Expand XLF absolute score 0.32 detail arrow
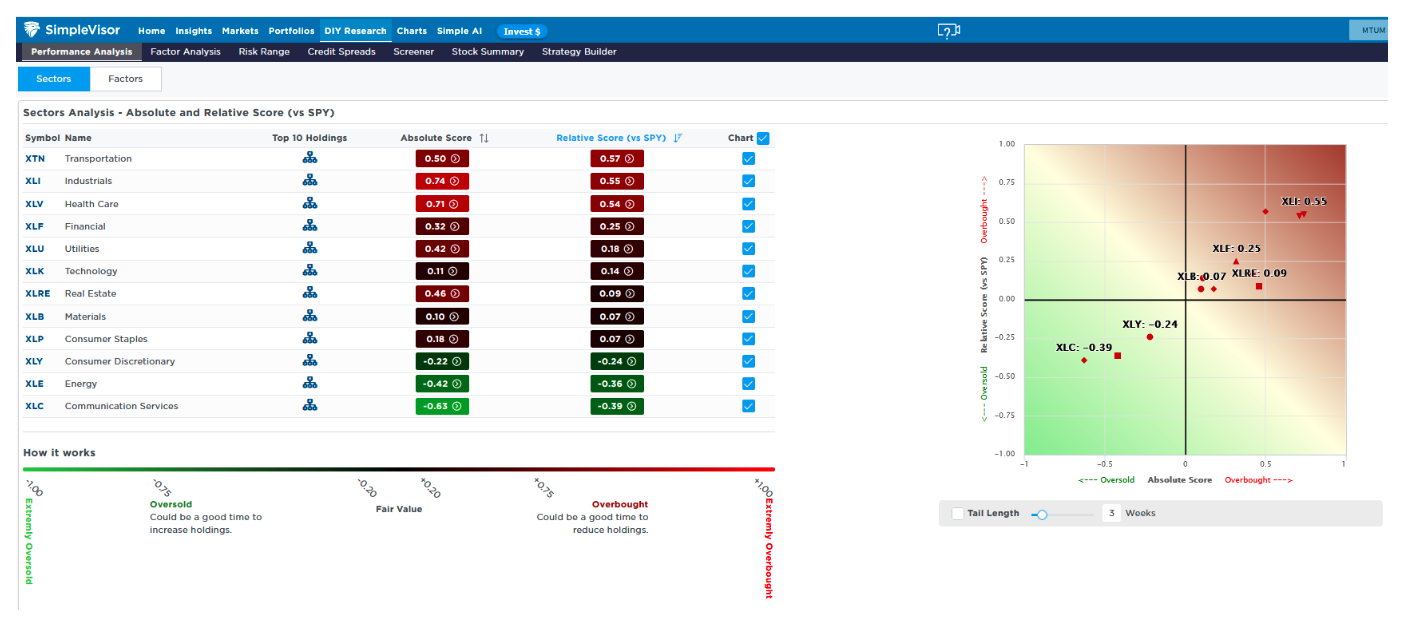 click(x=455, y=227)
